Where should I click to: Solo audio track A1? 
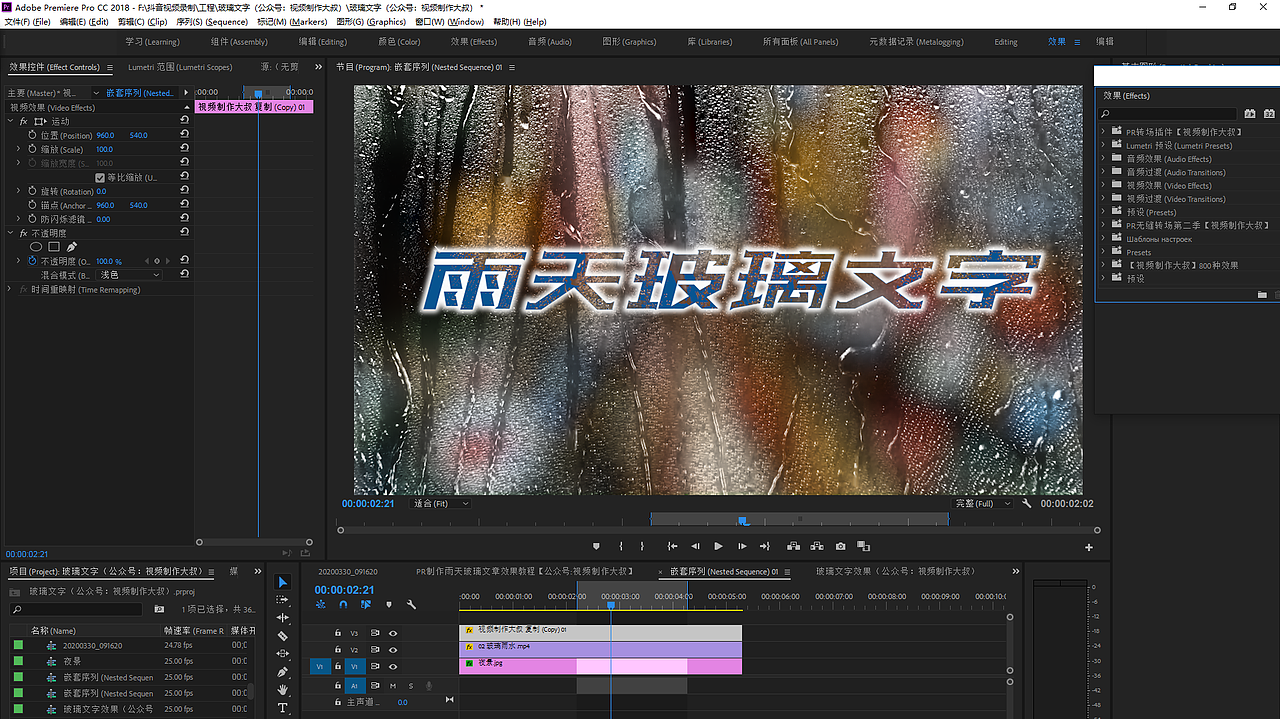click(x=410, y=686)
